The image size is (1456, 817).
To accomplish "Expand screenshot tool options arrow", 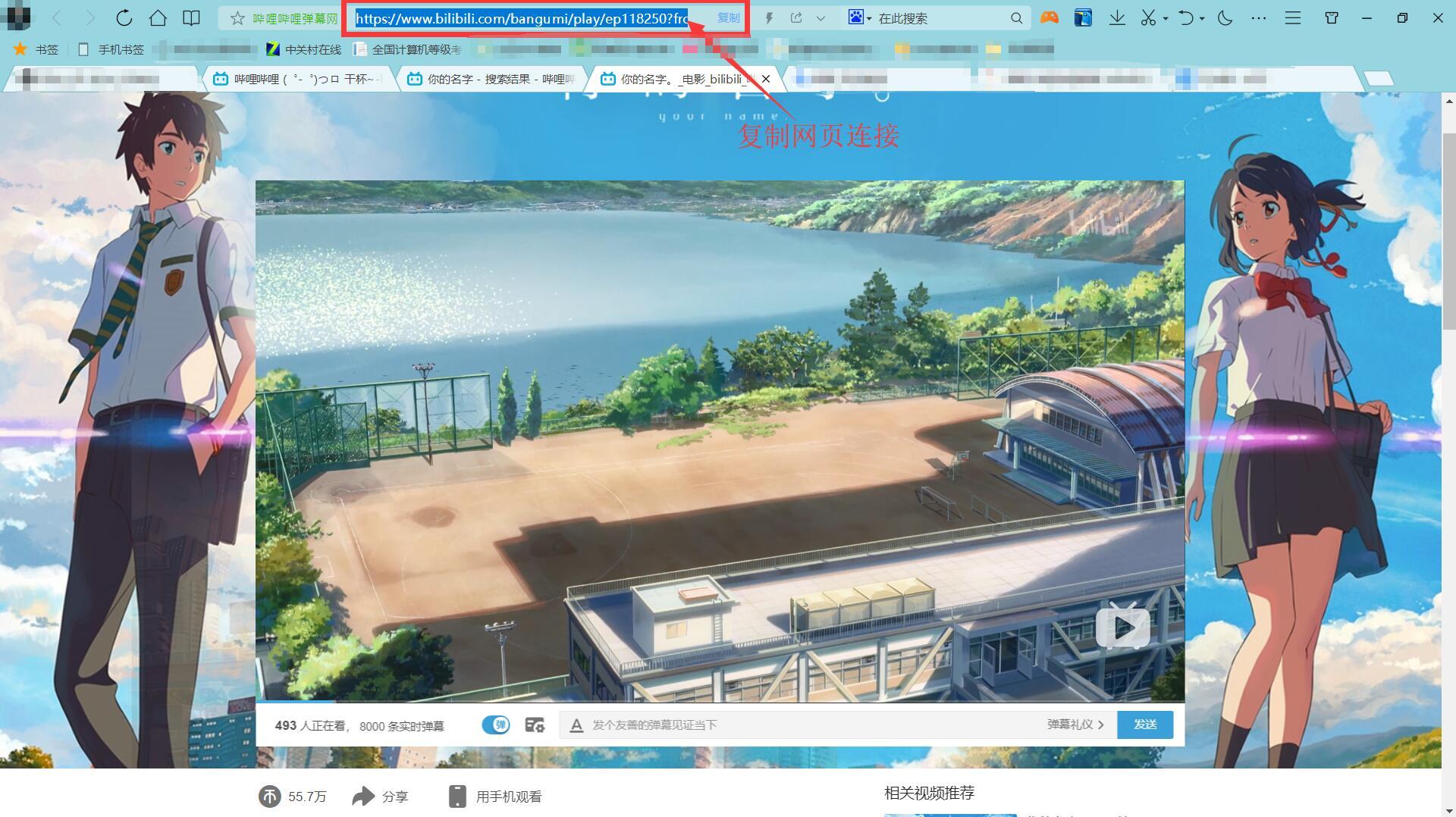I will (1166, 18).
